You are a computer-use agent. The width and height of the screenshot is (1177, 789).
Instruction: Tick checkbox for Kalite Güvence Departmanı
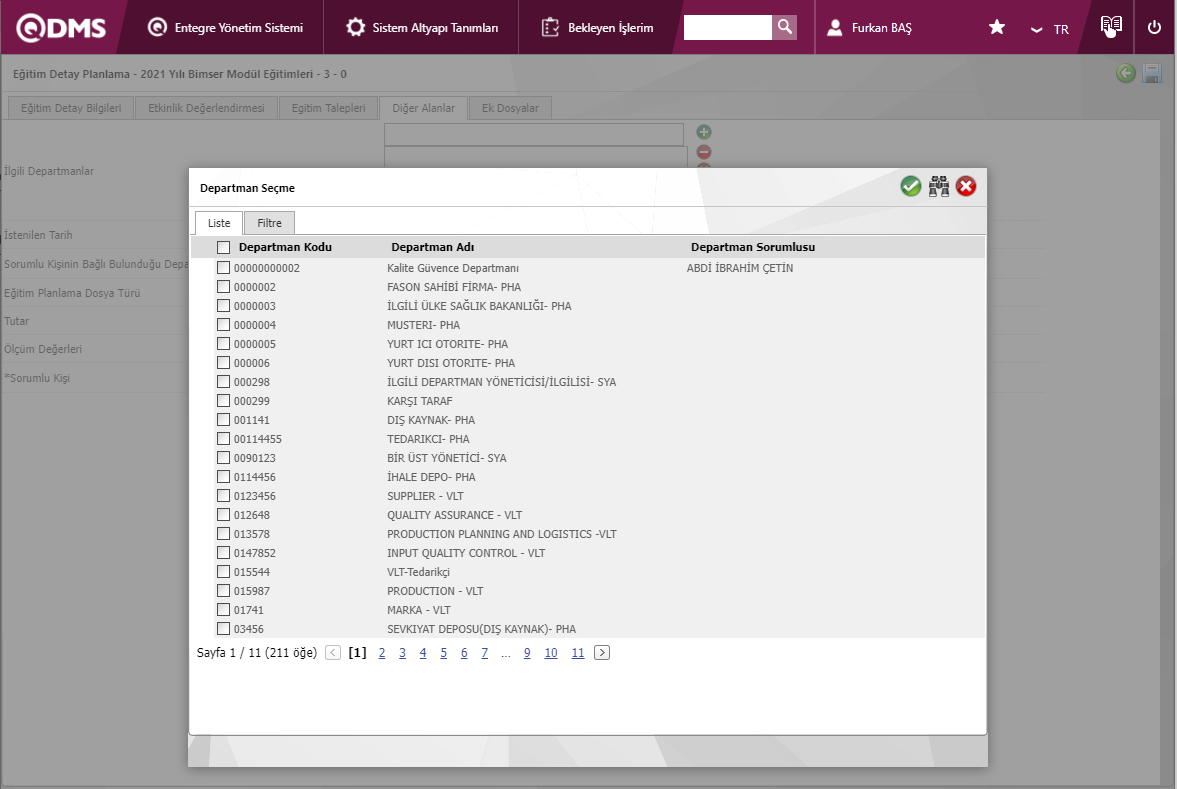point(223,268)
